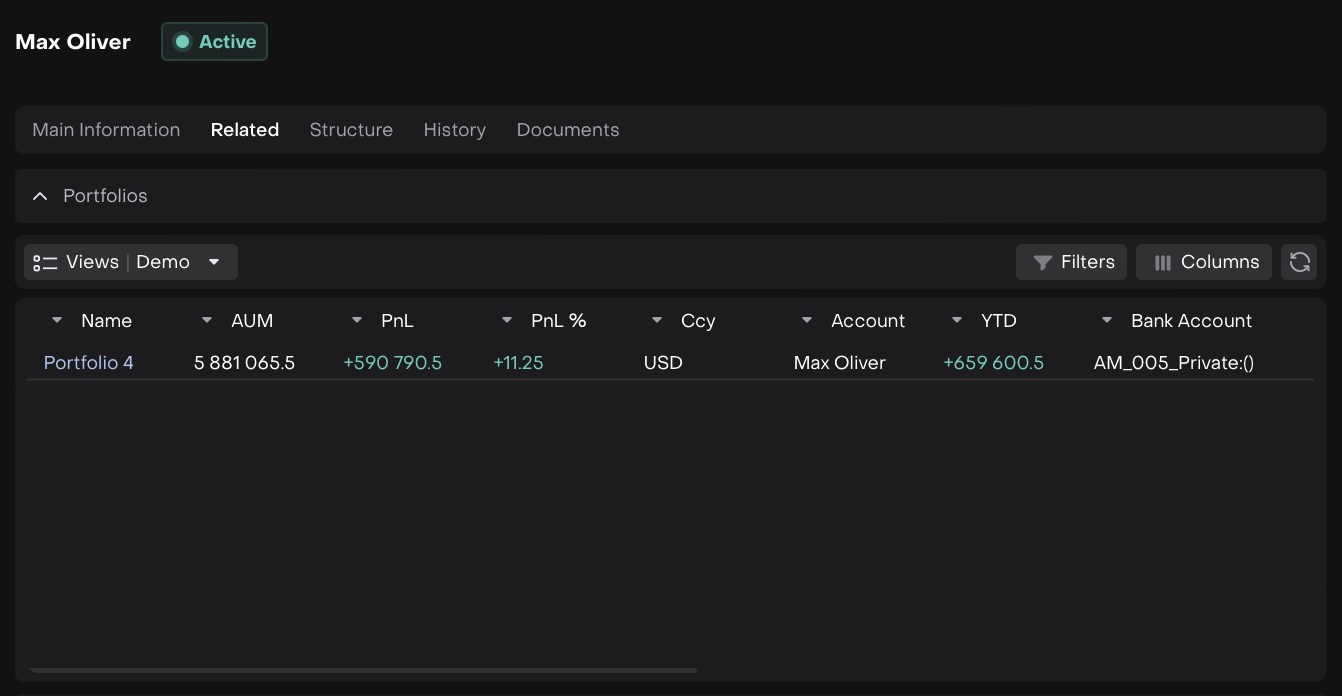Image resolution: width=1342 pixels, height=696 pixels.
Task: Click the Name column sort arrow
Action: tap(57, 321)
